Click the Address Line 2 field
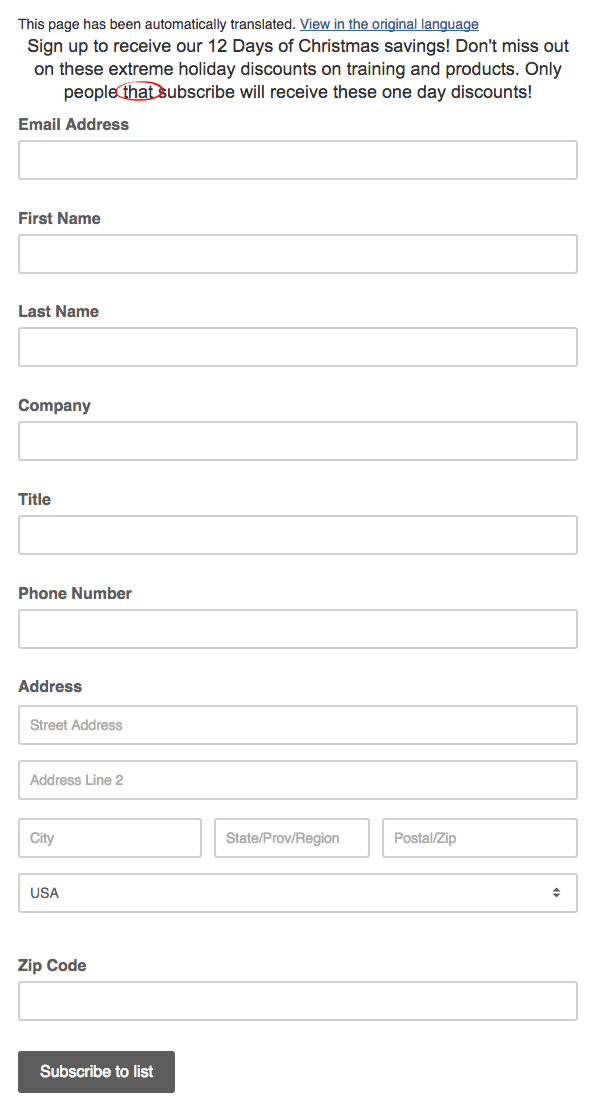This screenshot has height=1120, width=598. (x=297, y=780)
